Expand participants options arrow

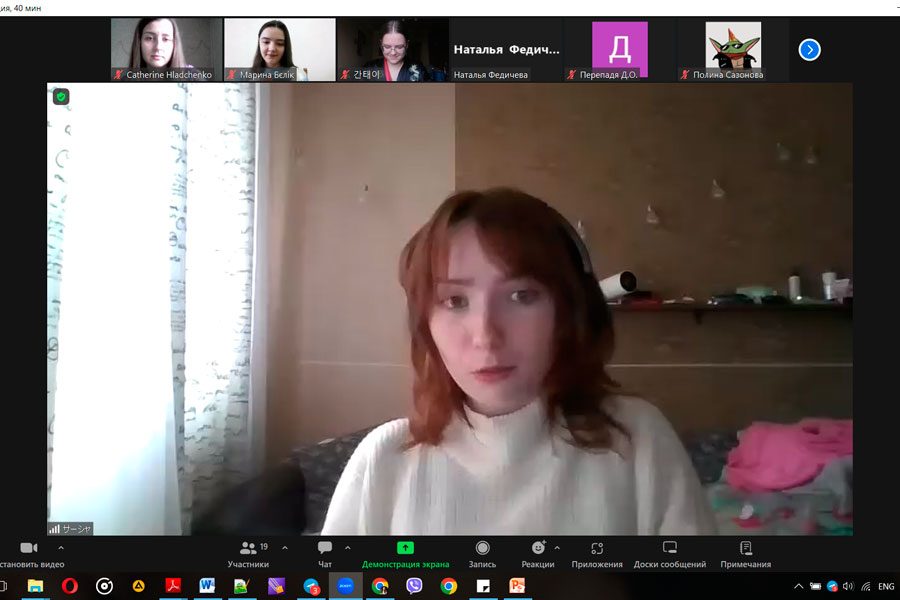click(x=285, y=548)
